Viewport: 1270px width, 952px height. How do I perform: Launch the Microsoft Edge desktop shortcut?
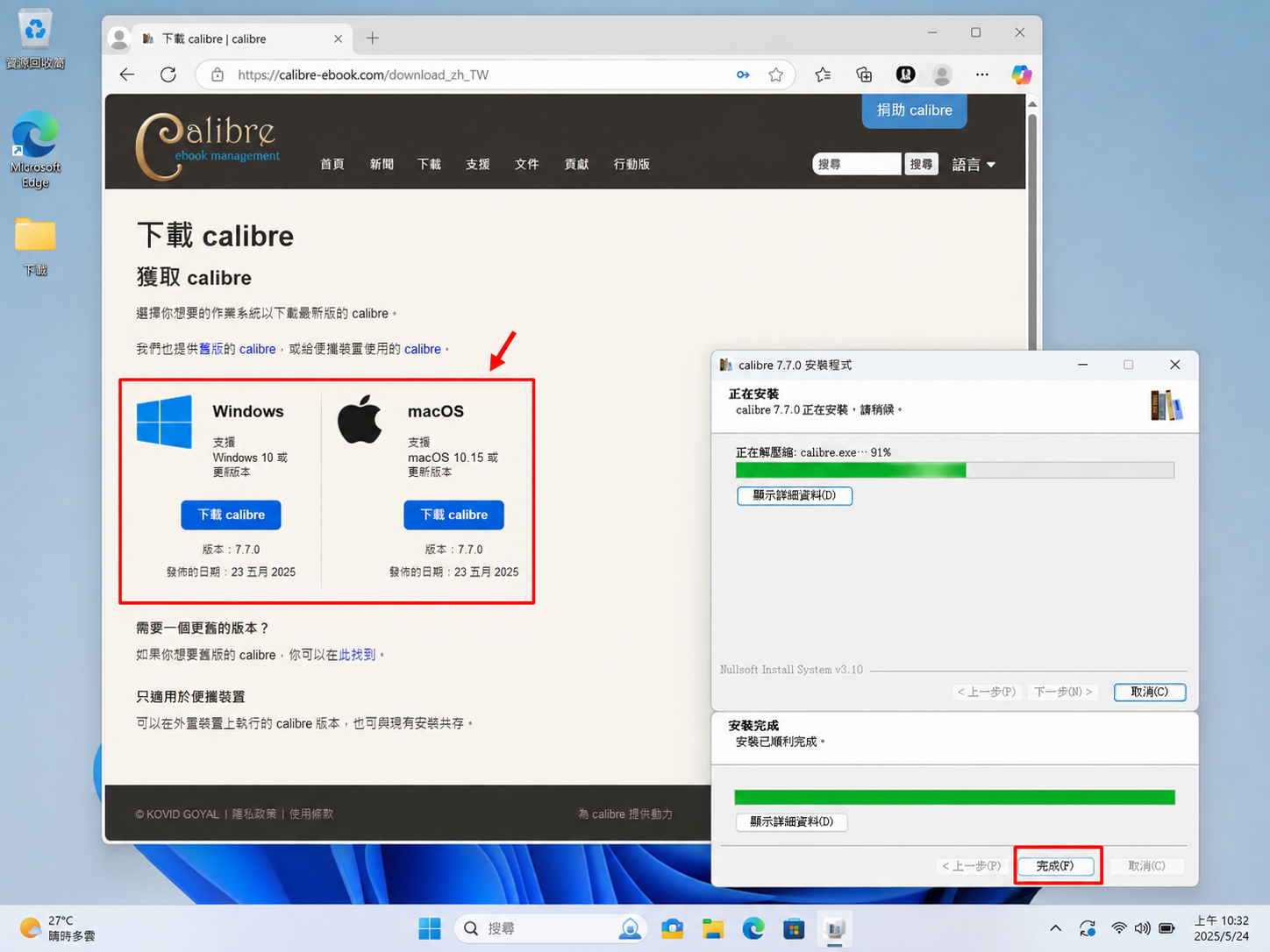tap(35, 149)
